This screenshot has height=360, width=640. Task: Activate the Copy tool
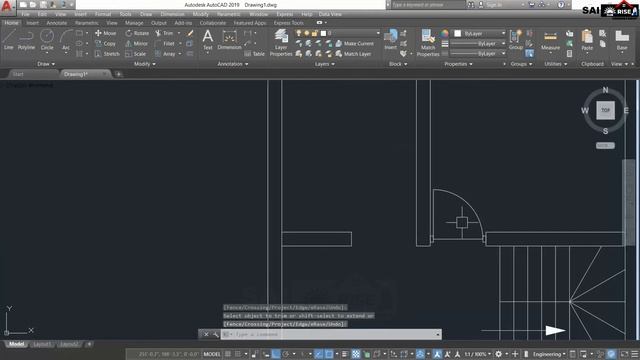coord(106,43)
